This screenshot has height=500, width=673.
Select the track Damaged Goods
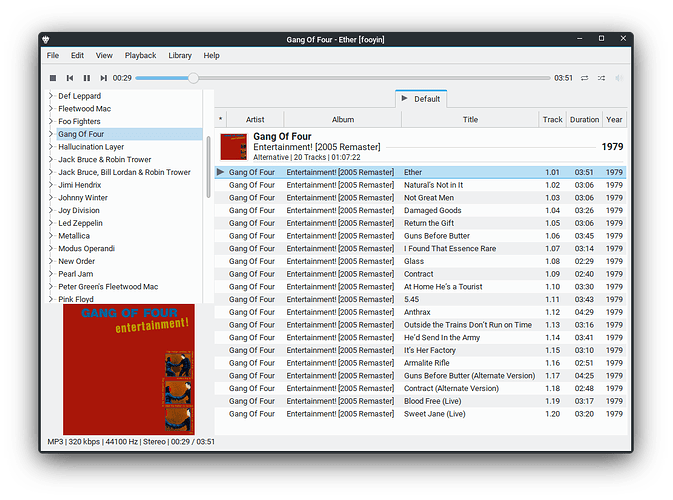tap(421, 210)
